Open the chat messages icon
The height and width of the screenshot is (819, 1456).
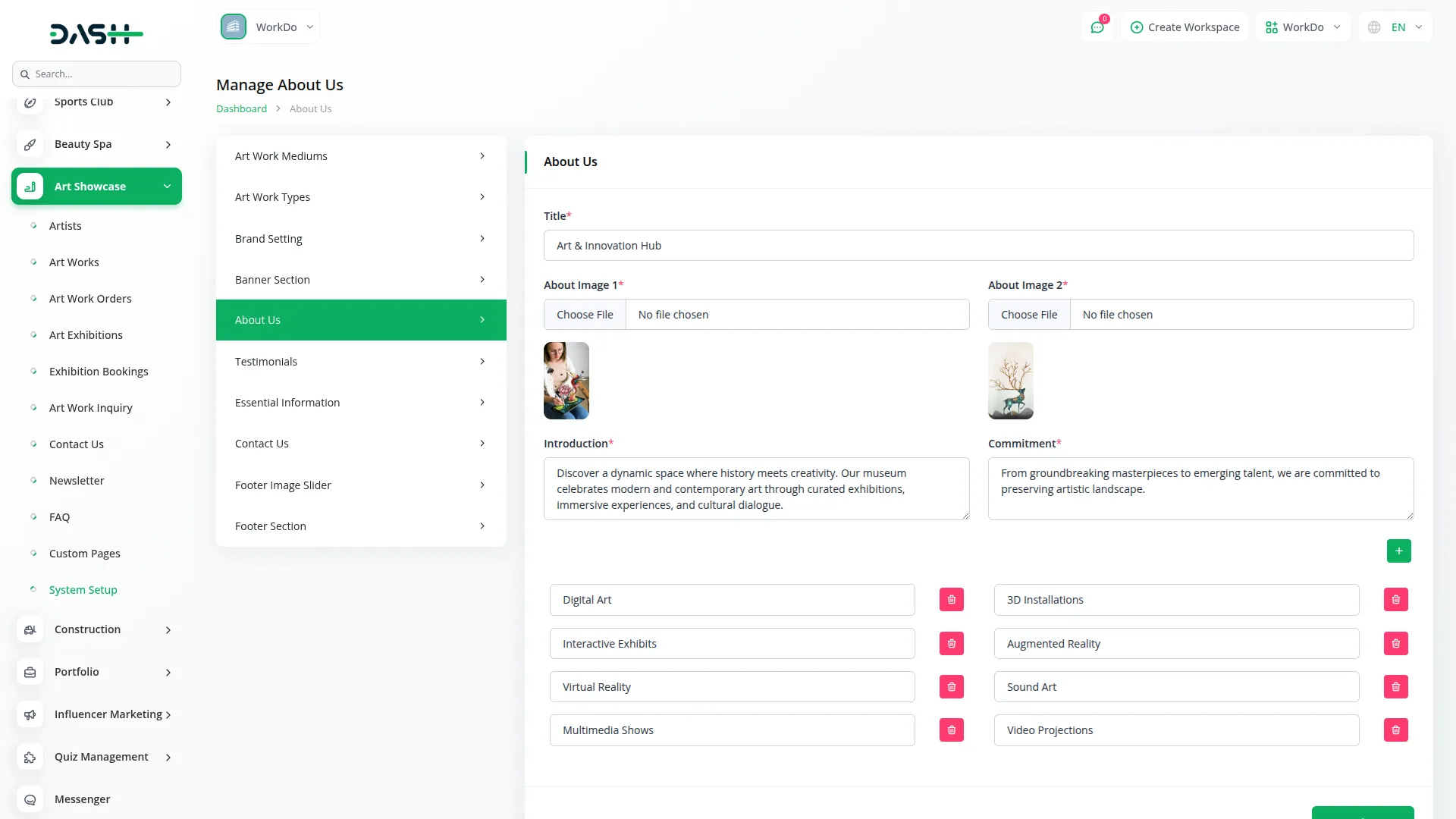coord(1097,27)
